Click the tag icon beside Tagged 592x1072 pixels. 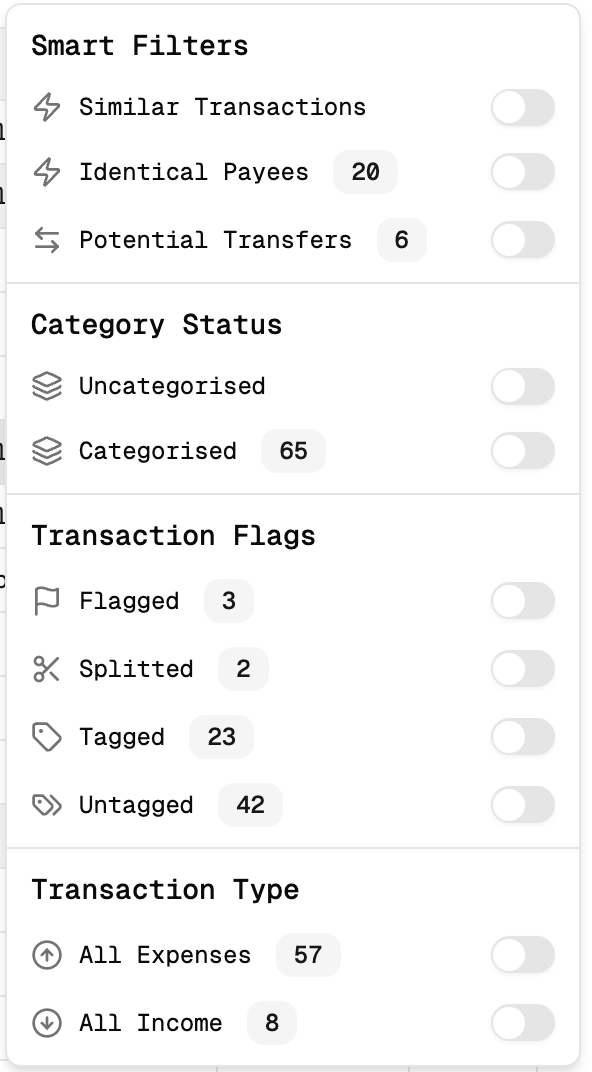[46, 737]
